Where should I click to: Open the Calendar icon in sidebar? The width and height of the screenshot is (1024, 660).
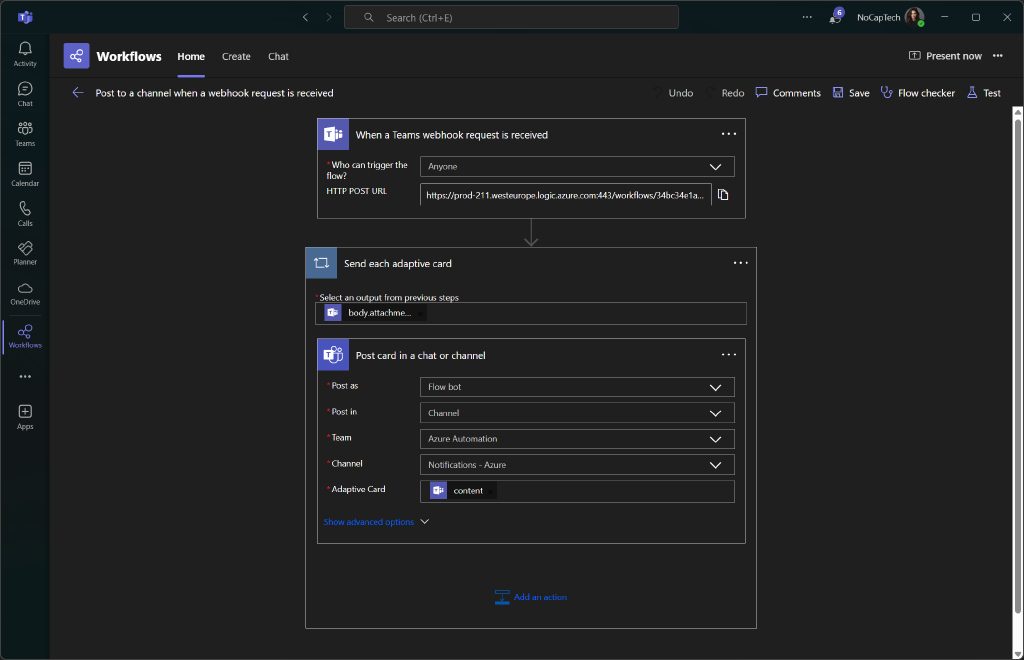(25, 174)
